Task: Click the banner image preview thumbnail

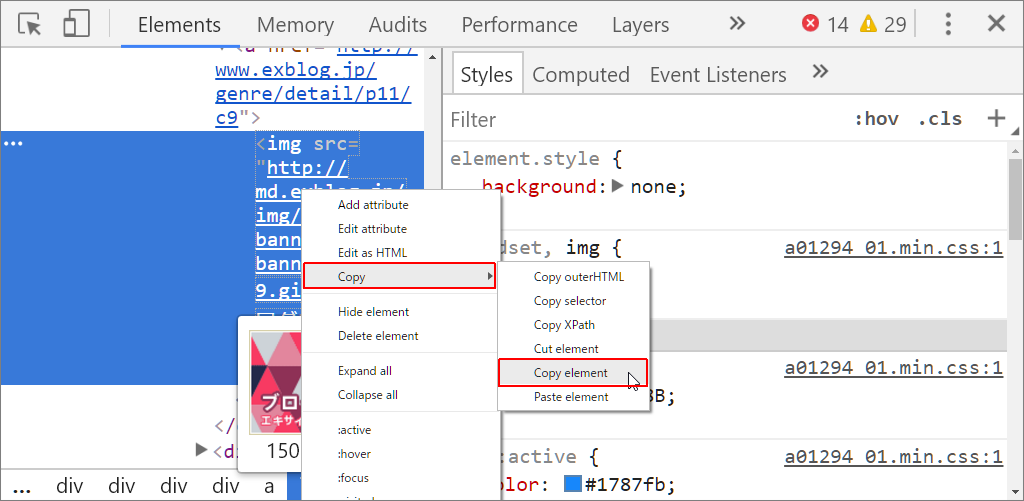Action: click(x=274, y=381)
